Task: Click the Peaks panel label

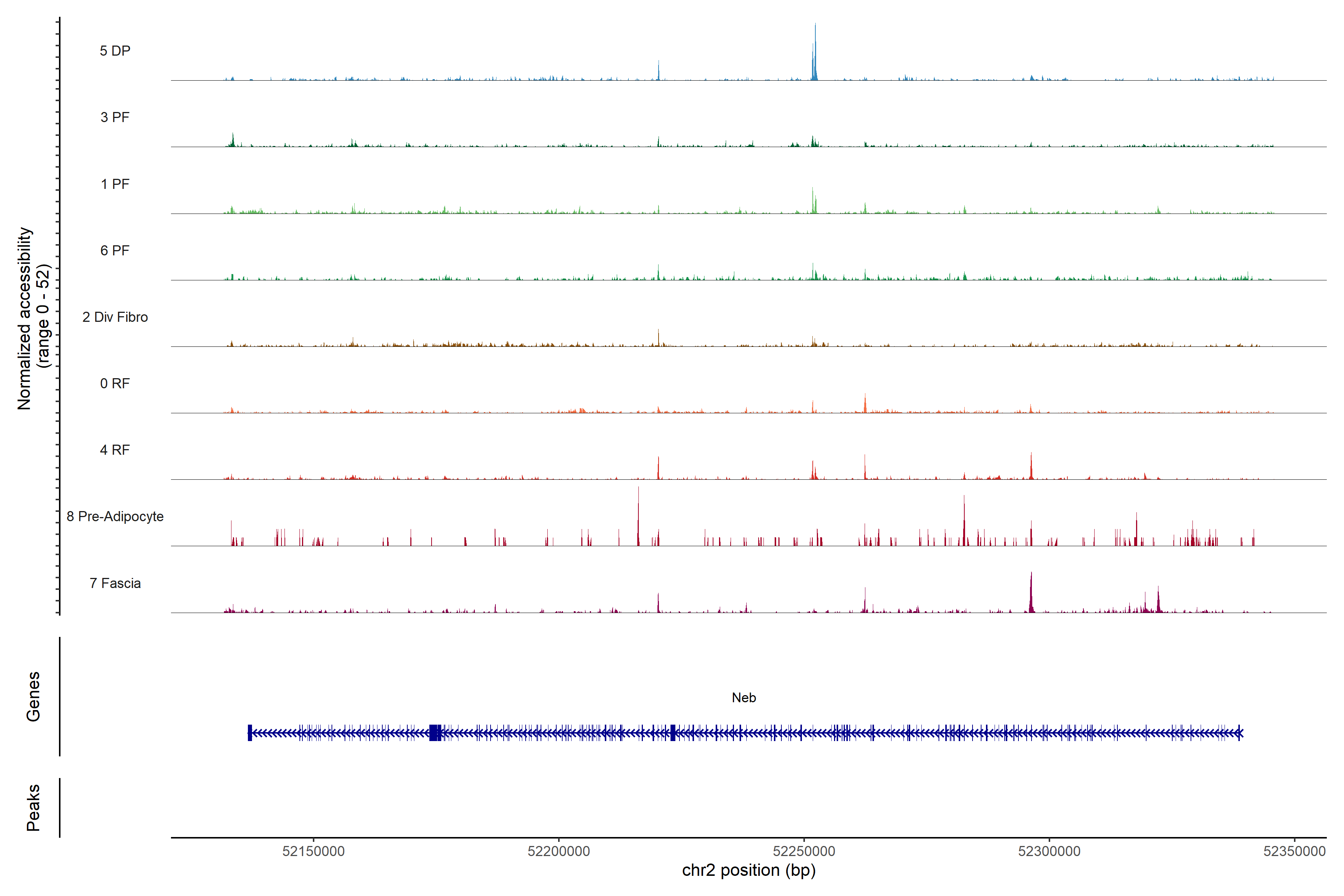Action: point(33,808)
